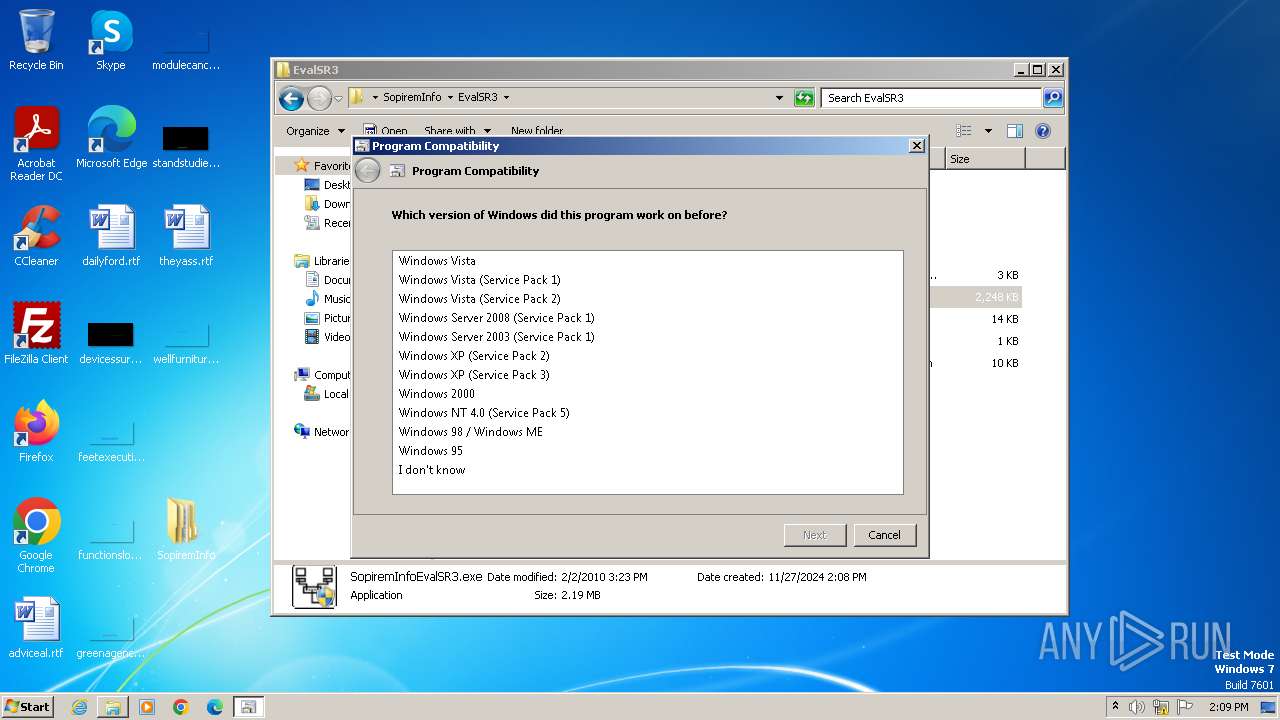Click the Start button

click(27, 707)
